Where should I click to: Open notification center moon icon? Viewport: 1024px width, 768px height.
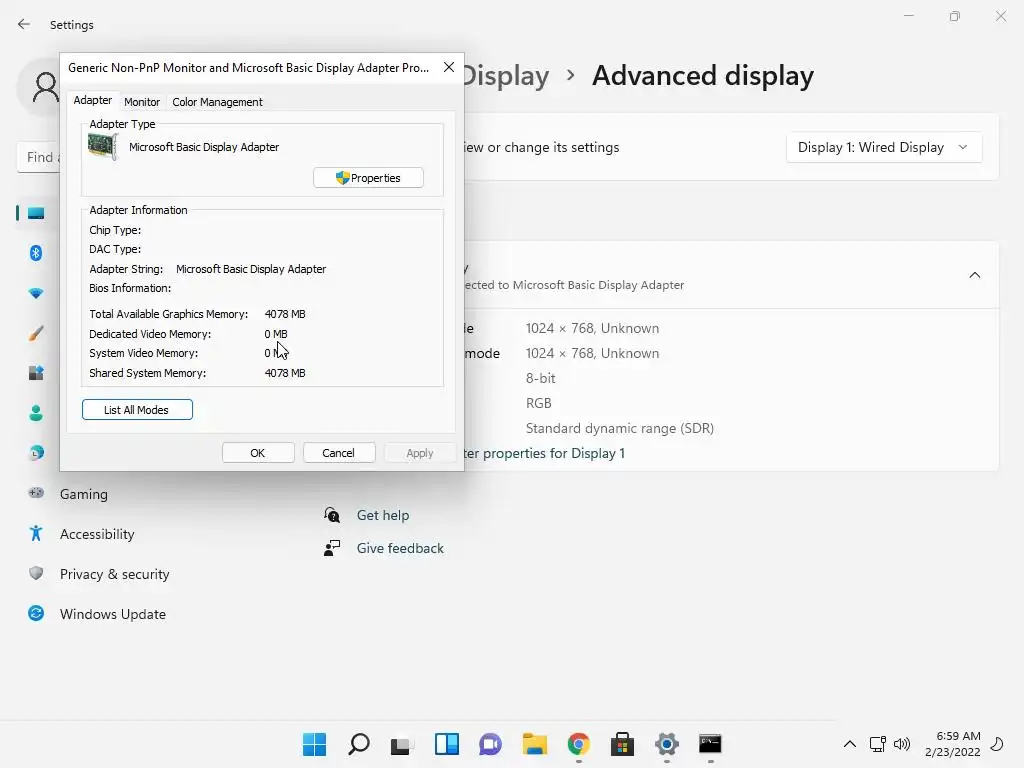(997, 744)
